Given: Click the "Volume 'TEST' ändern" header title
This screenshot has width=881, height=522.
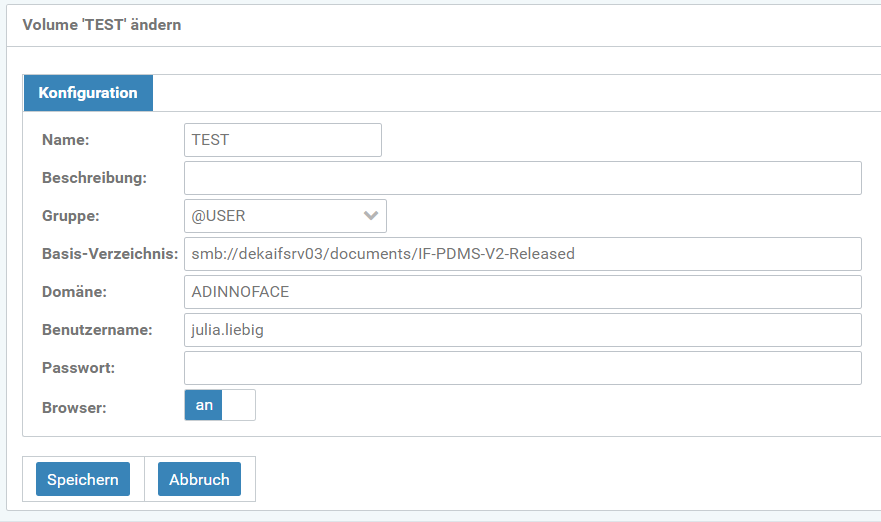Looking at the screenshot, I should click(x=102, y=24).
